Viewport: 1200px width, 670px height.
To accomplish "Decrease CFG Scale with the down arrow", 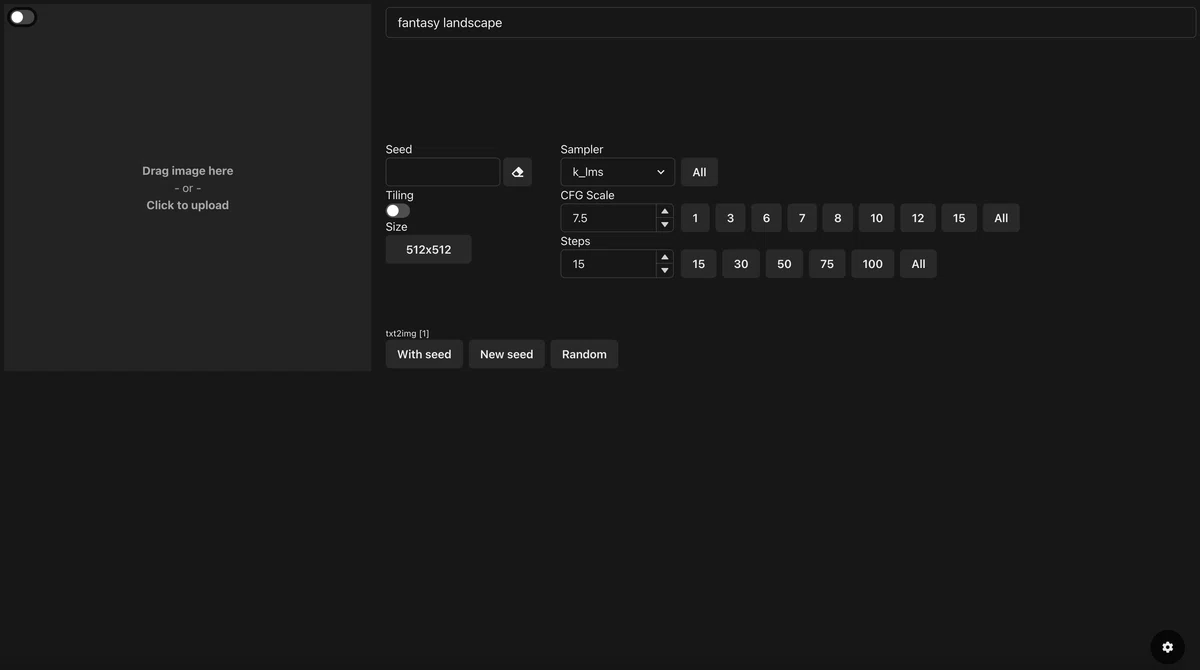I will click(665, 225).
